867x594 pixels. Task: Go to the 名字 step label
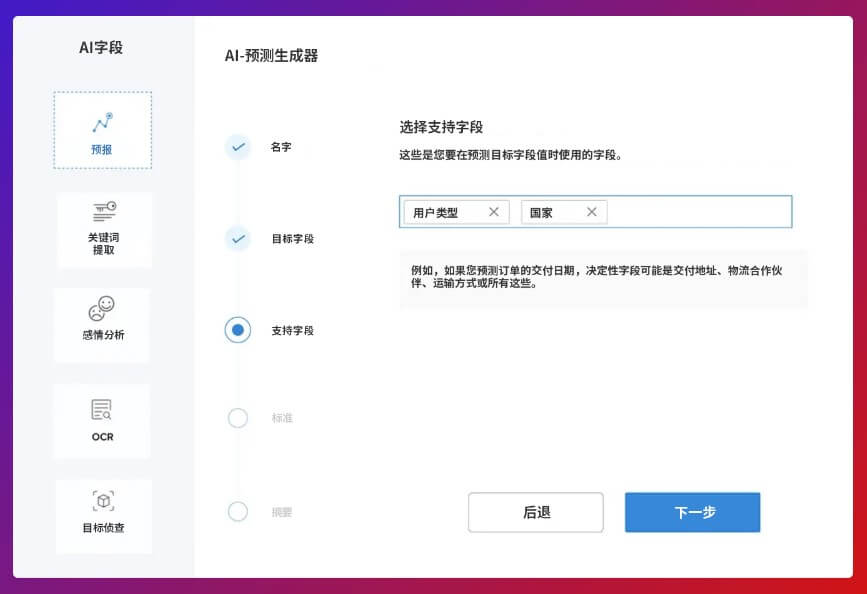(x=281, y=147)
